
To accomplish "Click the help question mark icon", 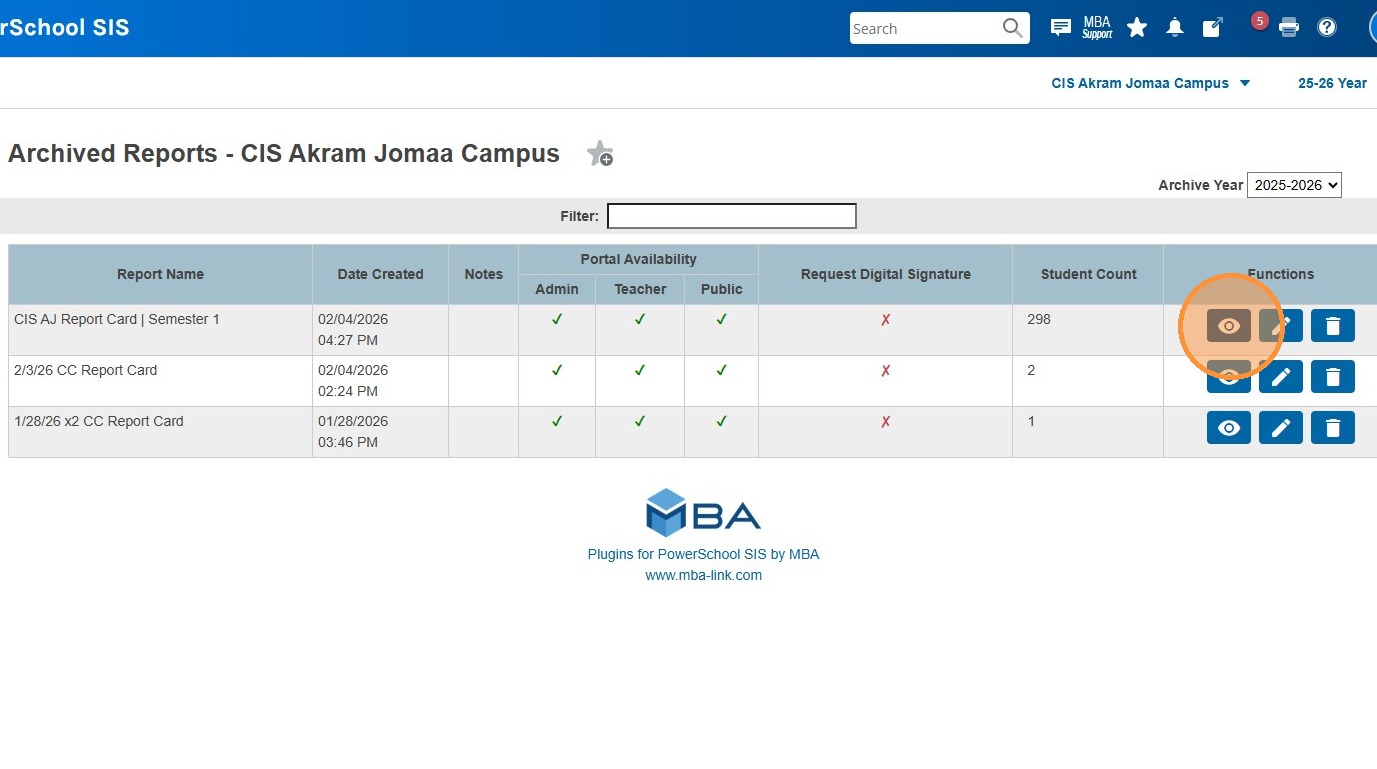I will click(x=1327, y=28).
